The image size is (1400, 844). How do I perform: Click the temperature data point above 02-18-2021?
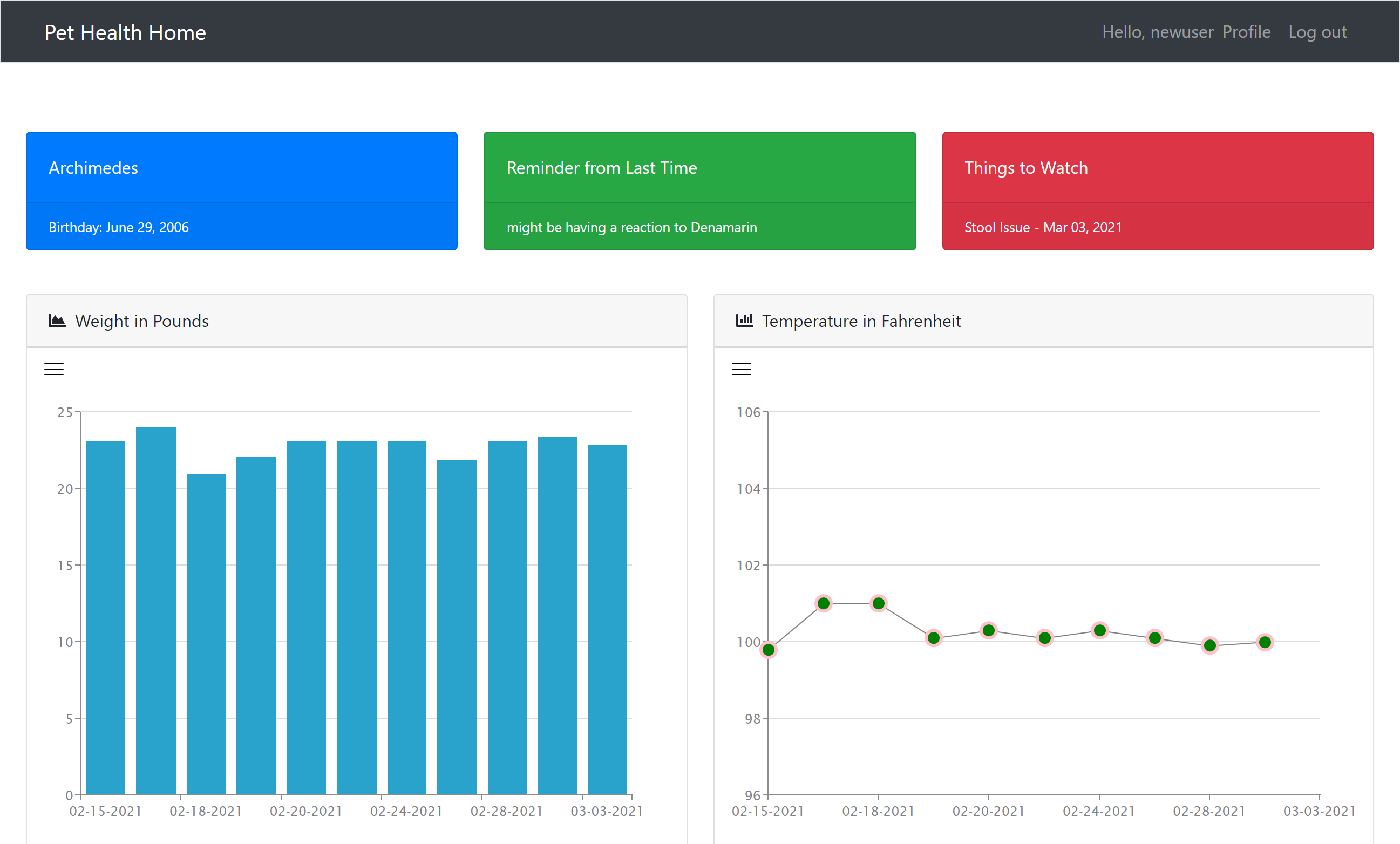(879, 603)
